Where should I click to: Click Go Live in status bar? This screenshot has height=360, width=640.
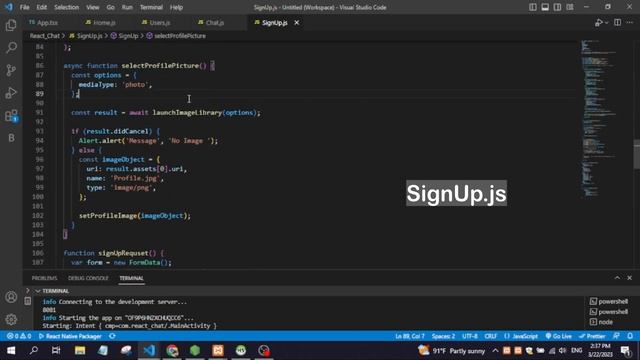point(558,336)
